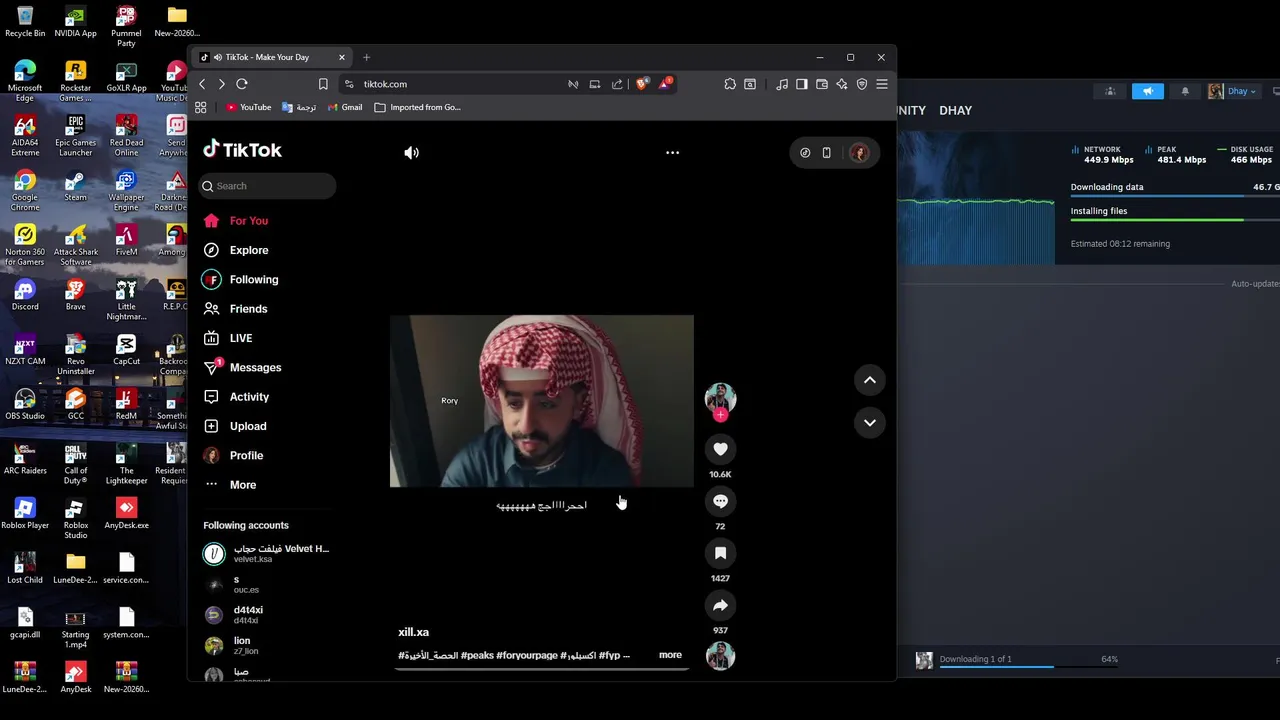The image size is (1280, 720).
Task: Open profile avatar in TikTok top-right pill
Action: [x=859, y=153]
